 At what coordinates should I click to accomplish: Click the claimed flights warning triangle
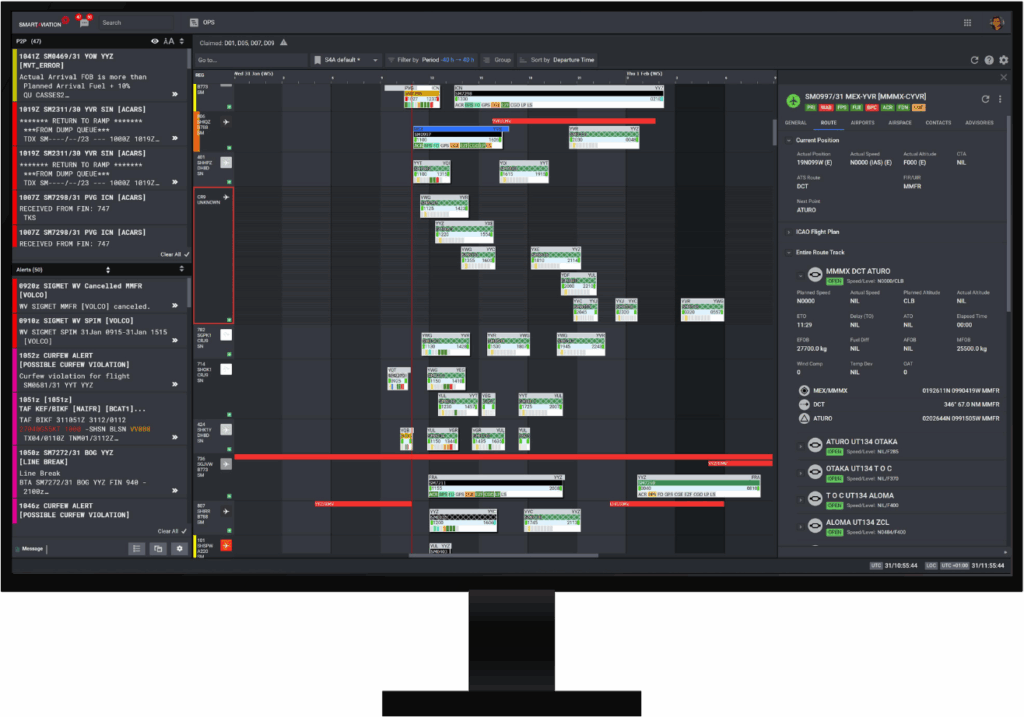(x=284, y=42)
